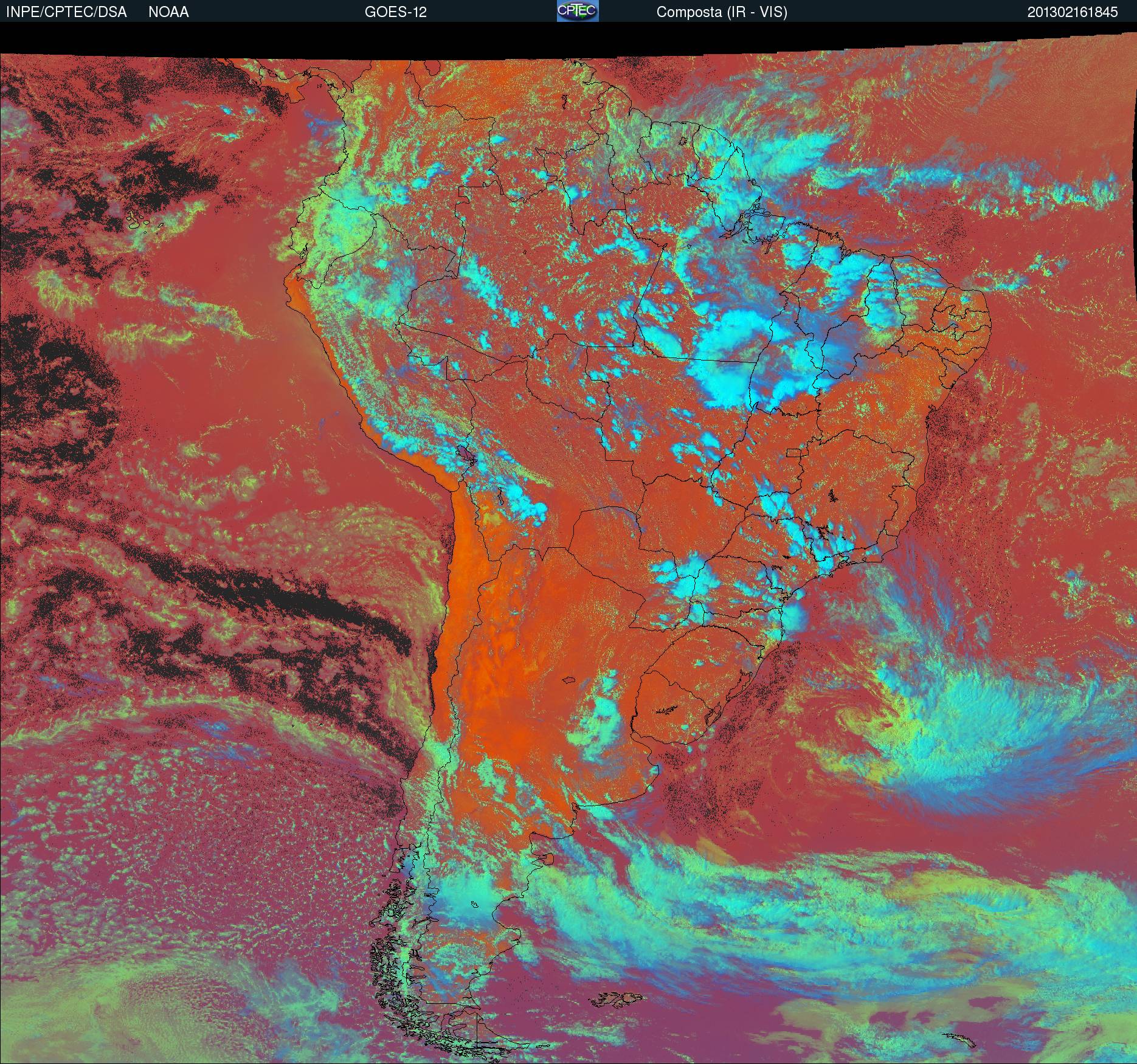Screen dimensions: 1137x1064
Task: Click the Mar Chiquita lake outline in Argentina
Action: [x=569, y=682]
